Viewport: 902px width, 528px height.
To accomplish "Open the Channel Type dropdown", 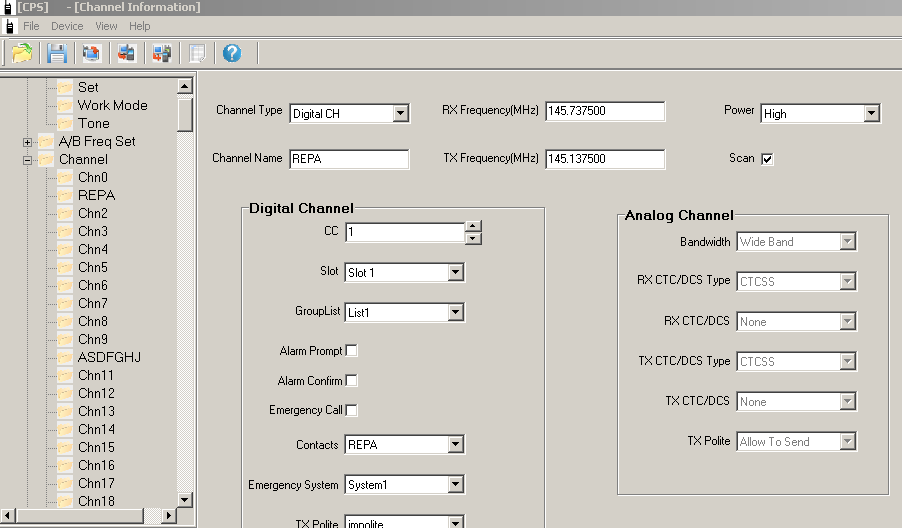I will [x=400, y=114].
